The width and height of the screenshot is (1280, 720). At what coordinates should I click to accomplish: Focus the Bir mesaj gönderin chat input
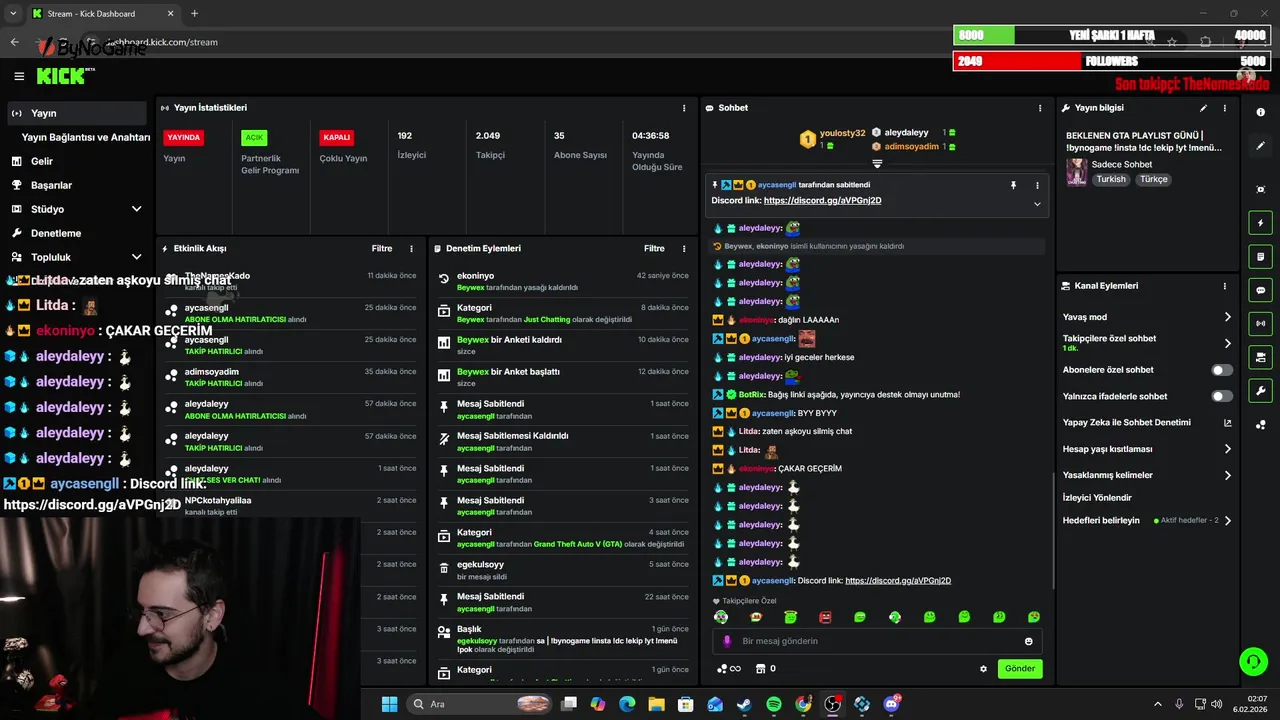tap(876, 641)
